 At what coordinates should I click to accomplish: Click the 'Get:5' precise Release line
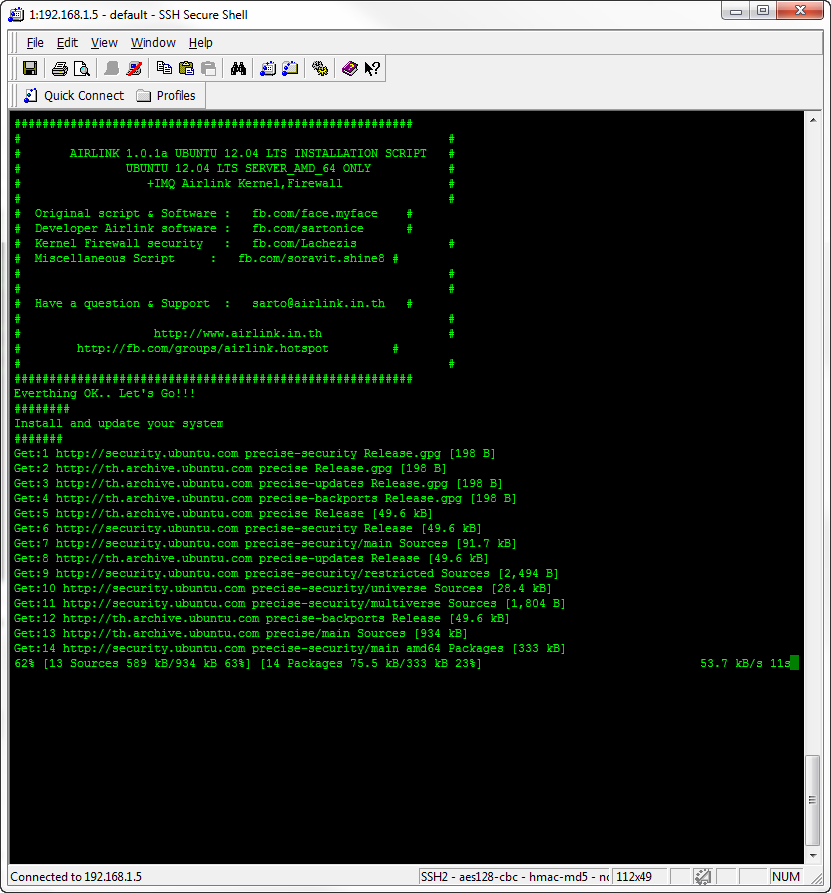click(x=223, y=514)
